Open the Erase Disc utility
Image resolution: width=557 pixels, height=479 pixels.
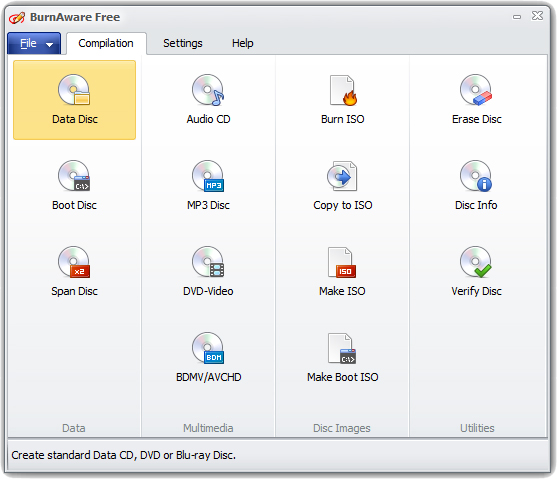click(476, 99)
